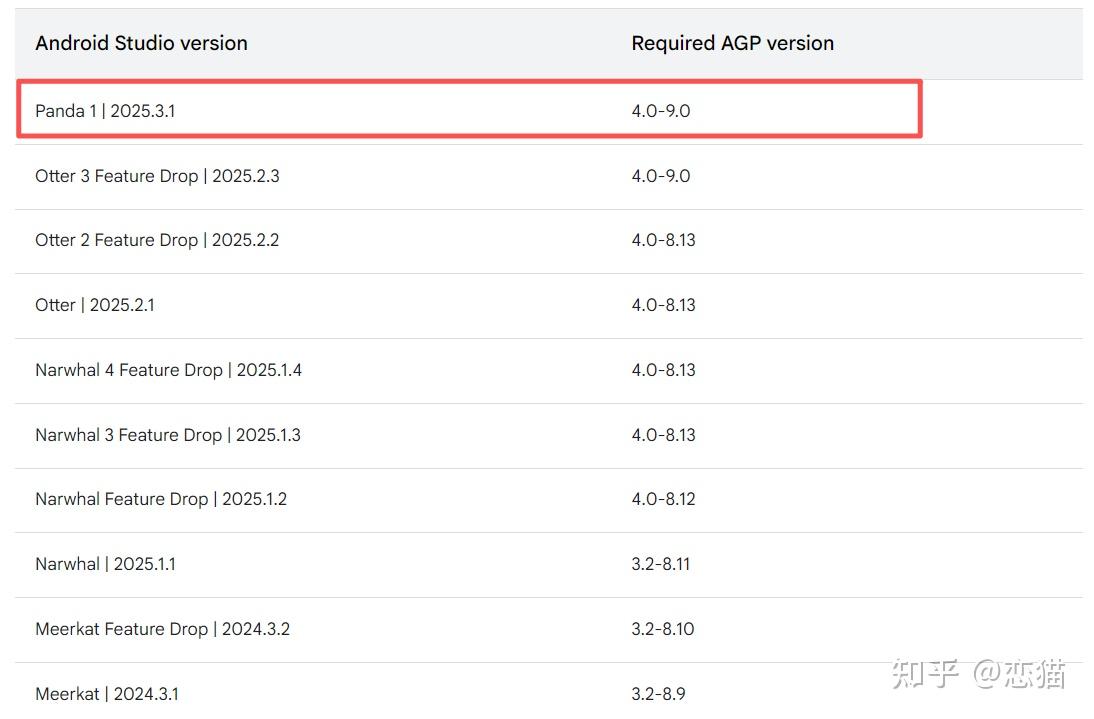Select 'Otter 2 Feature Drop | 2025.2.2' cell
This screenshot has height=719, width=1094.
[157, 240]
